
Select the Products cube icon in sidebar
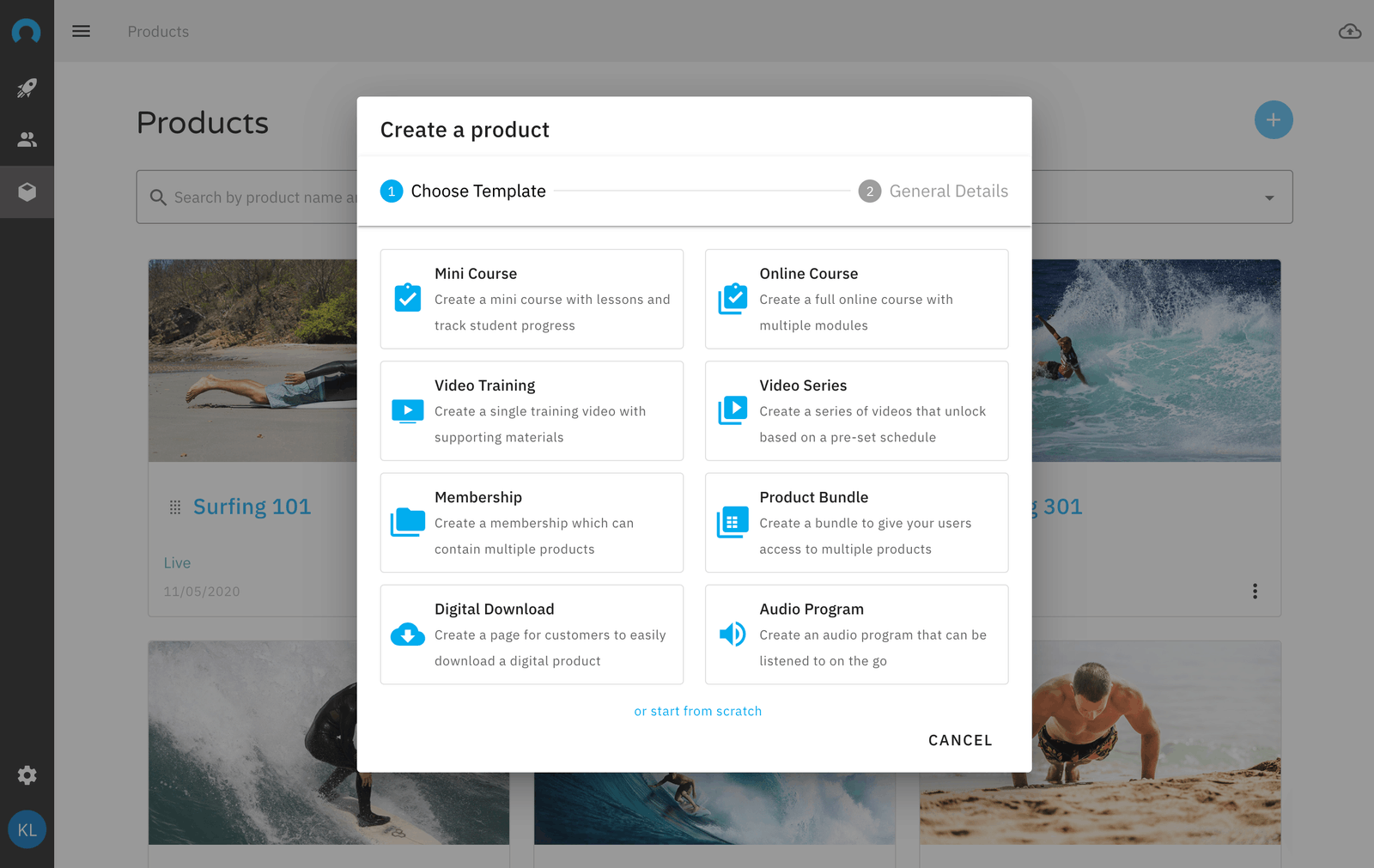[x=27, y=191]
